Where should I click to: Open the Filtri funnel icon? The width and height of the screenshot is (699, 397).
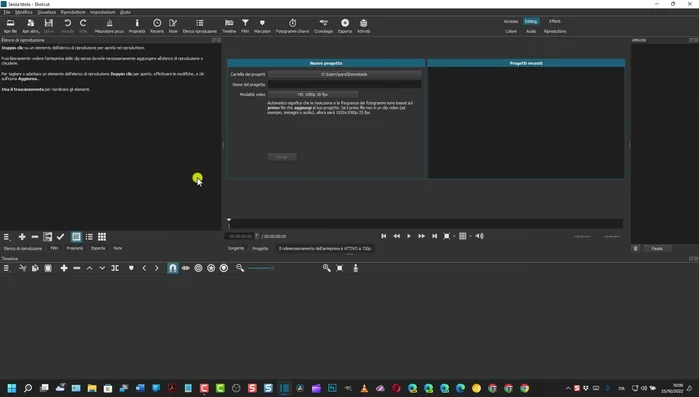click(245, 26)
